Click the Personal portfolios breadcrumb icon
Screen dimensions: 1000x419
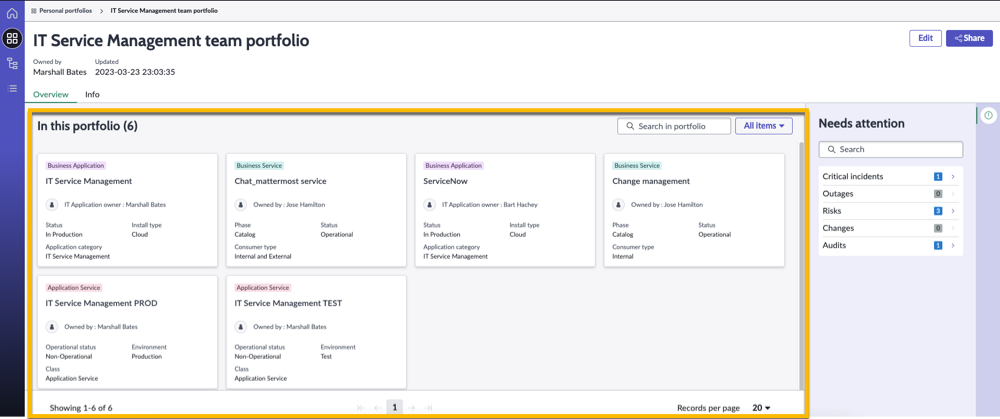click(x=33, y=11)
